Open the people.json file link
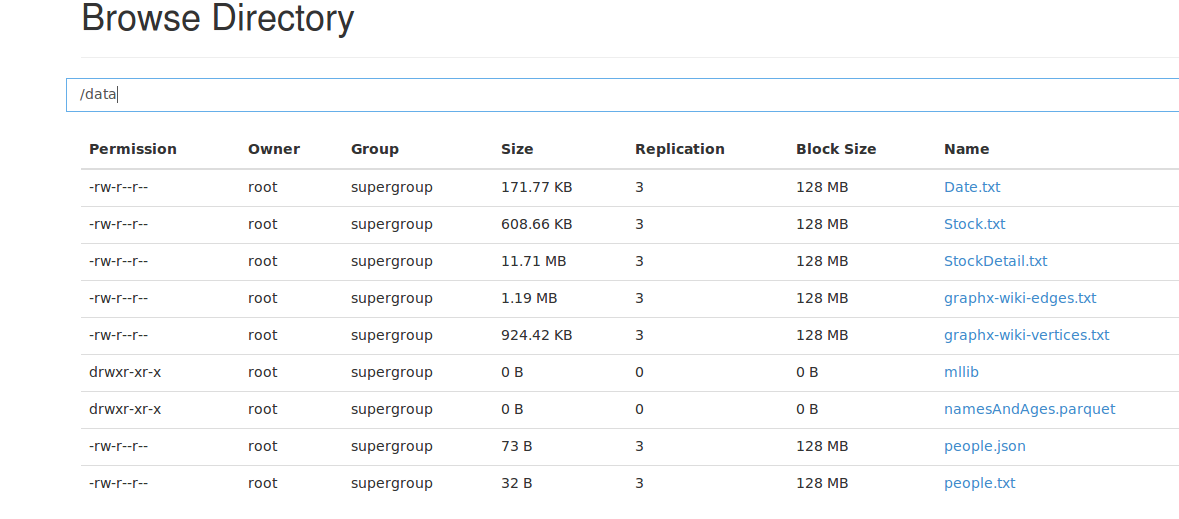1179x519 pixels. 985,446
